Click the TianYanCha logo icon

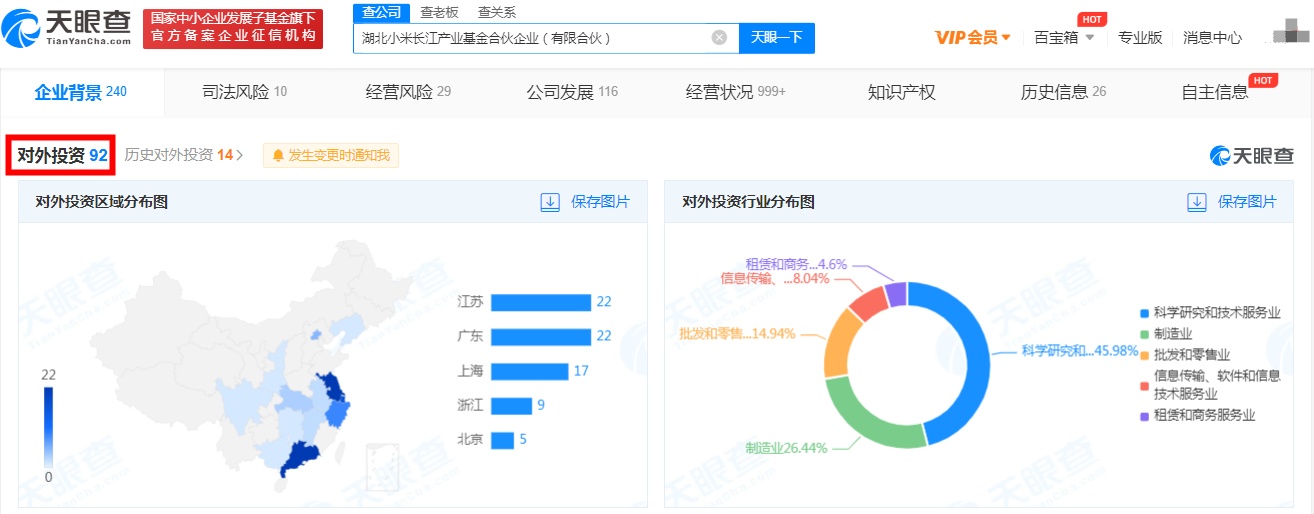point(23,30)
